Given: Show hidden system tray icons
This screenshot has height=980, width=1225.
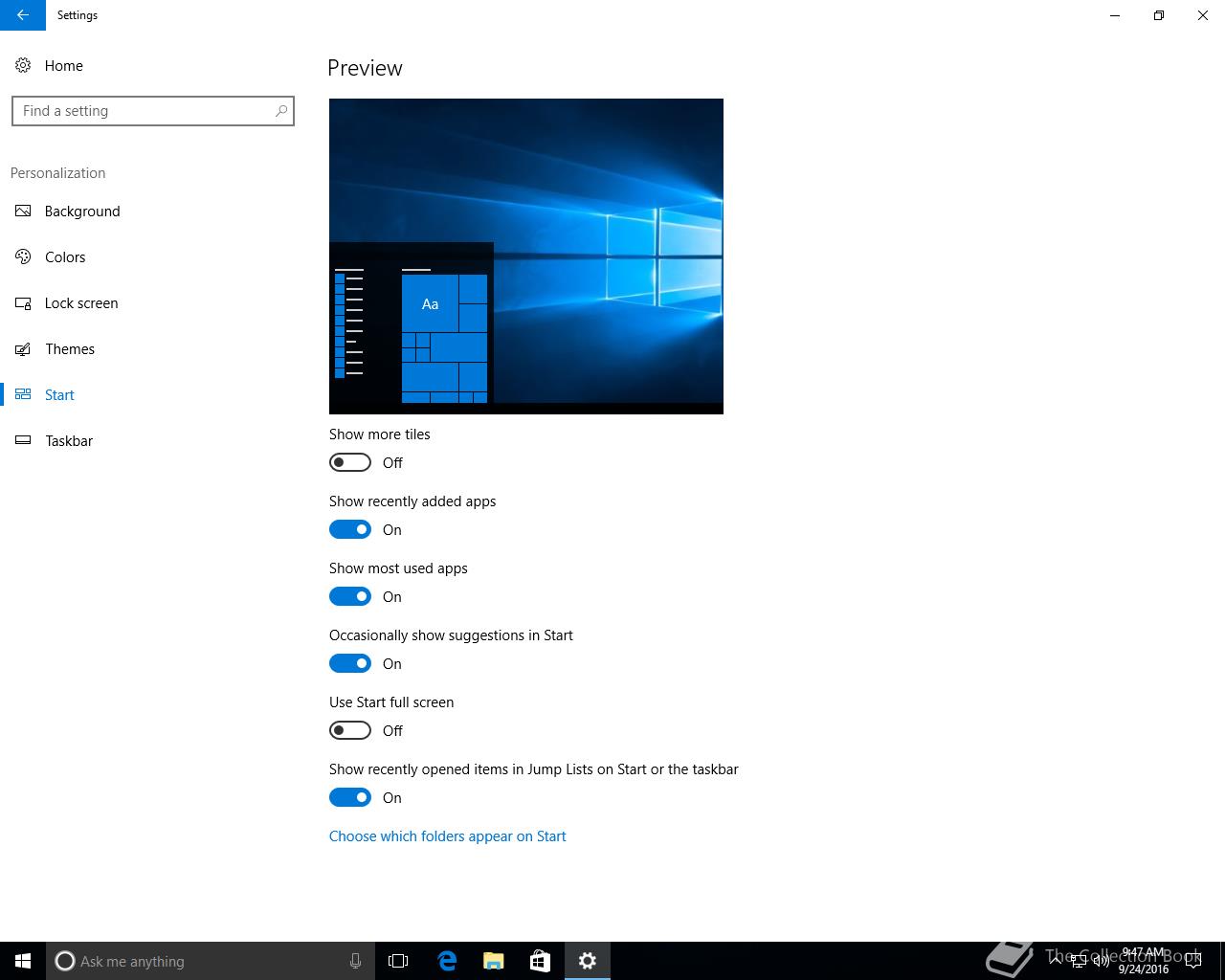Looking at the screenshot, I should coord(1056,961).
